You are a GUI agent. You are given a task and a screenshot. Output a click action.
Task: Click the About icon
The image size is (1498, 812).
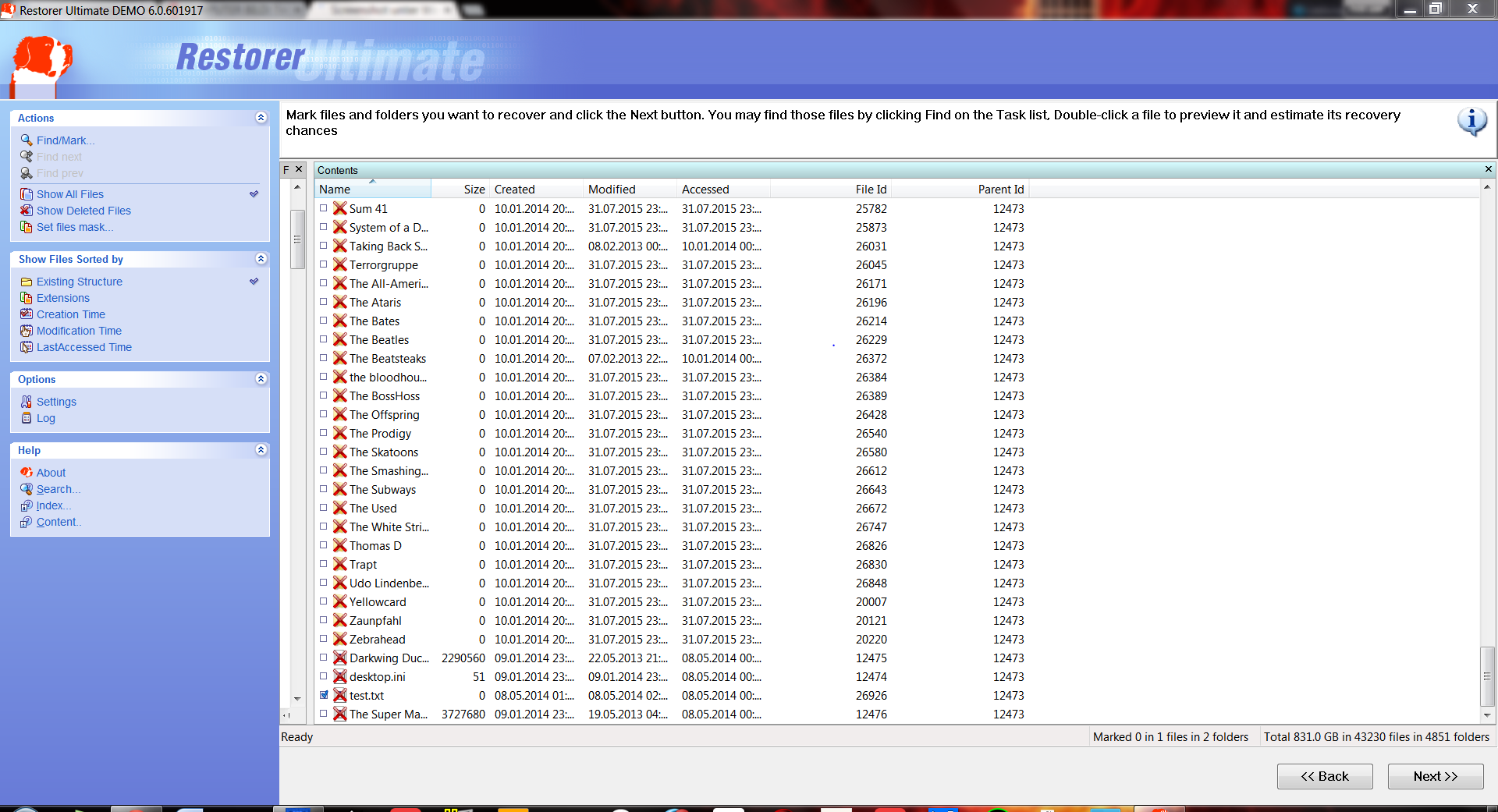pos(27,473)
